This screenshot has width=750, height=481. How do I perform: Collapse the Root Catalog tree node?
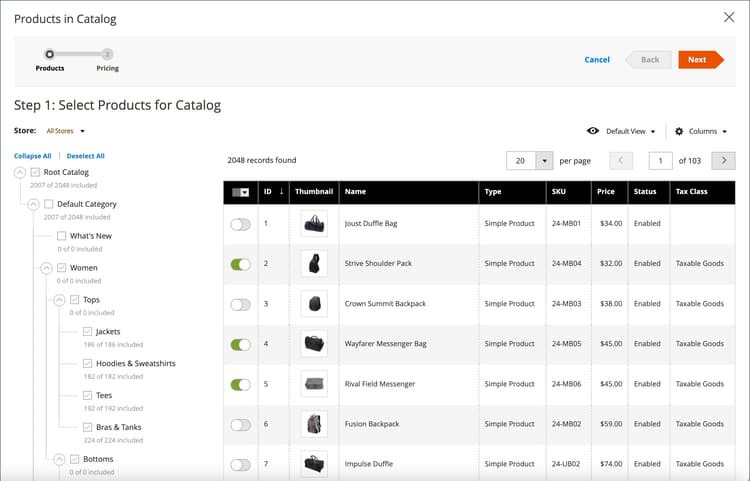pos(20,172)
